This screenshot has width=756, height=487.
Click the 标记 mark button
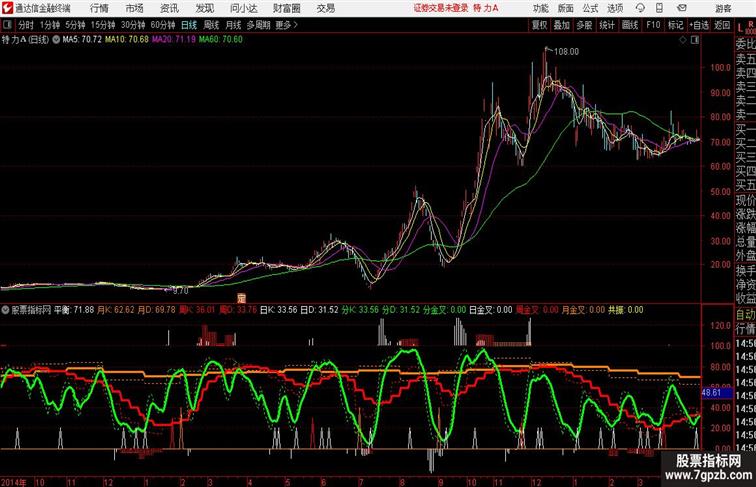[675, 25]
